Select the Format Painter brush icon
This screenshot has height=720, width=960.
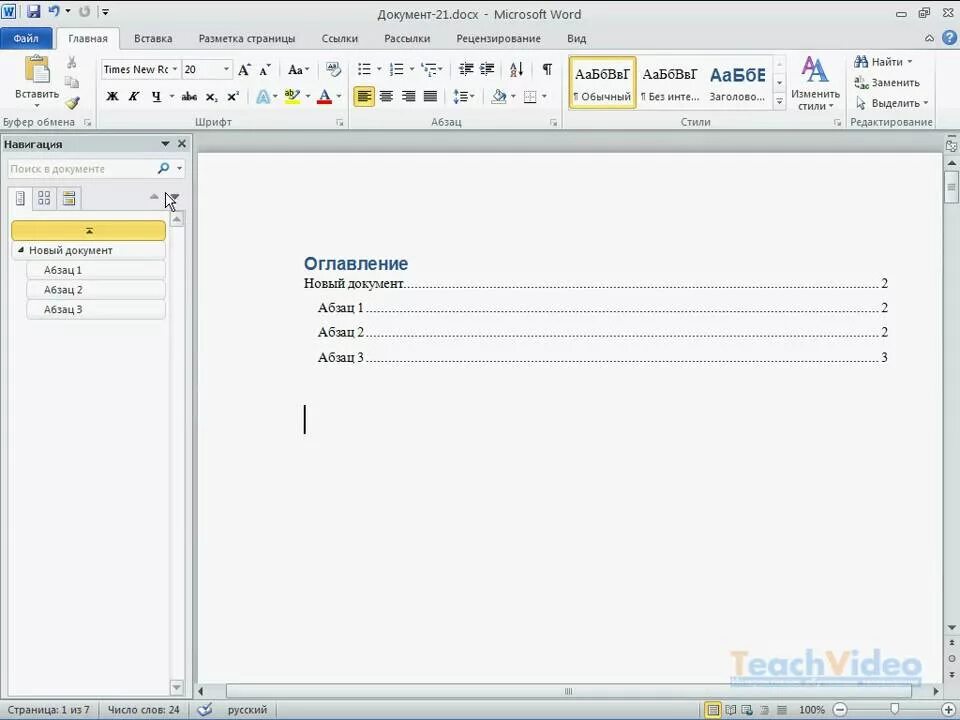72,103
